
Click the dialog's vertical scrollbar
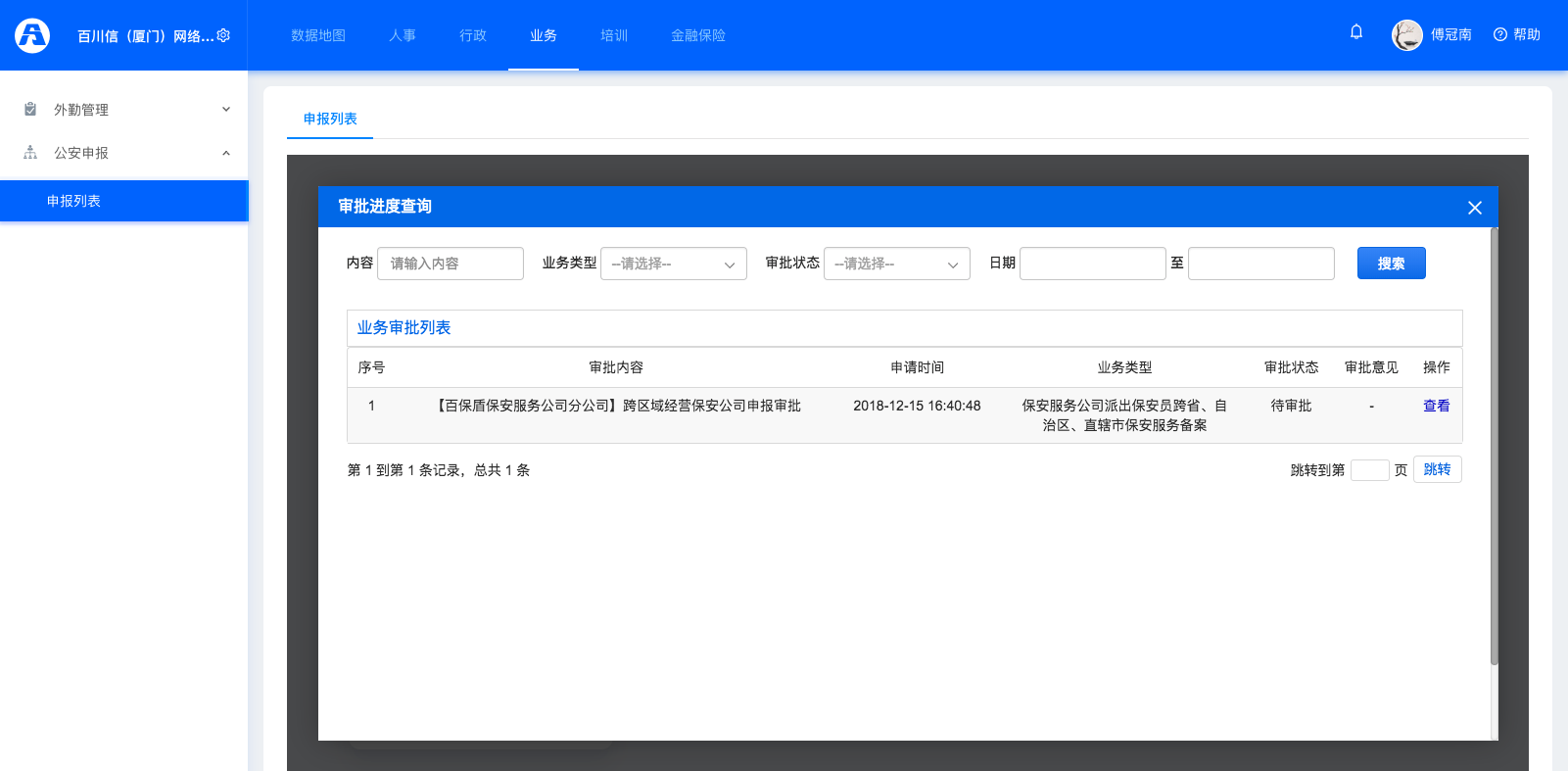[x=1494, y=446]
